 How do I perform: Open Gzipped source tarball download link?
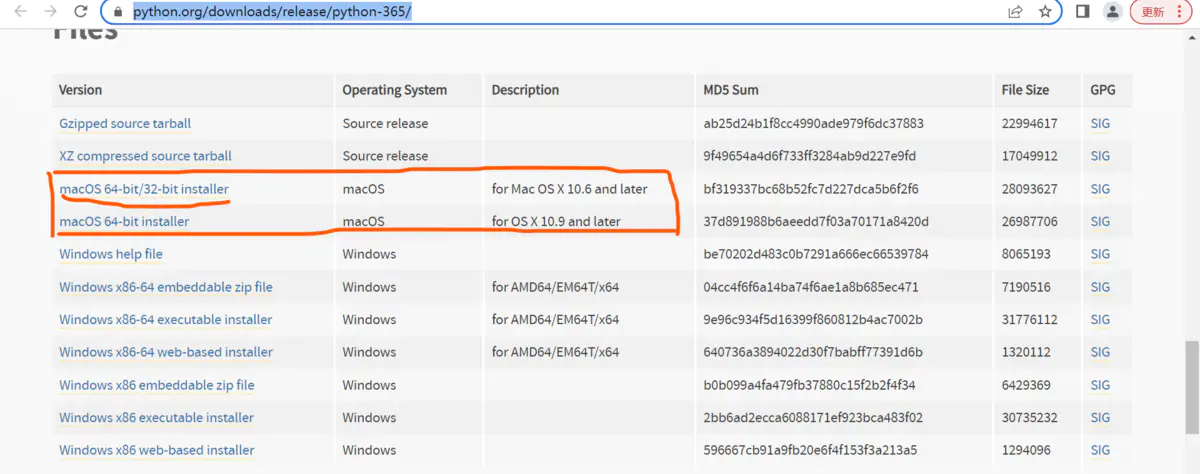[125, 124]
